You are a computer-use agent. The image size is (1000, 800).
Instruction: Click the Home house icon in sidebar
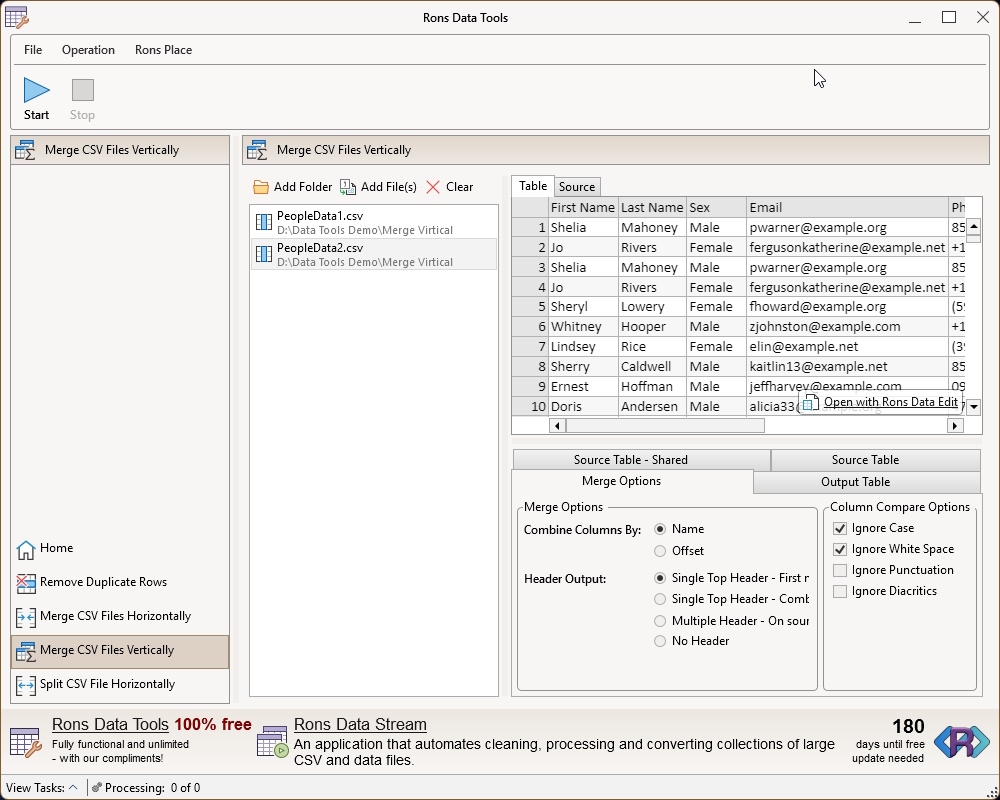click(x=26, y=549)
